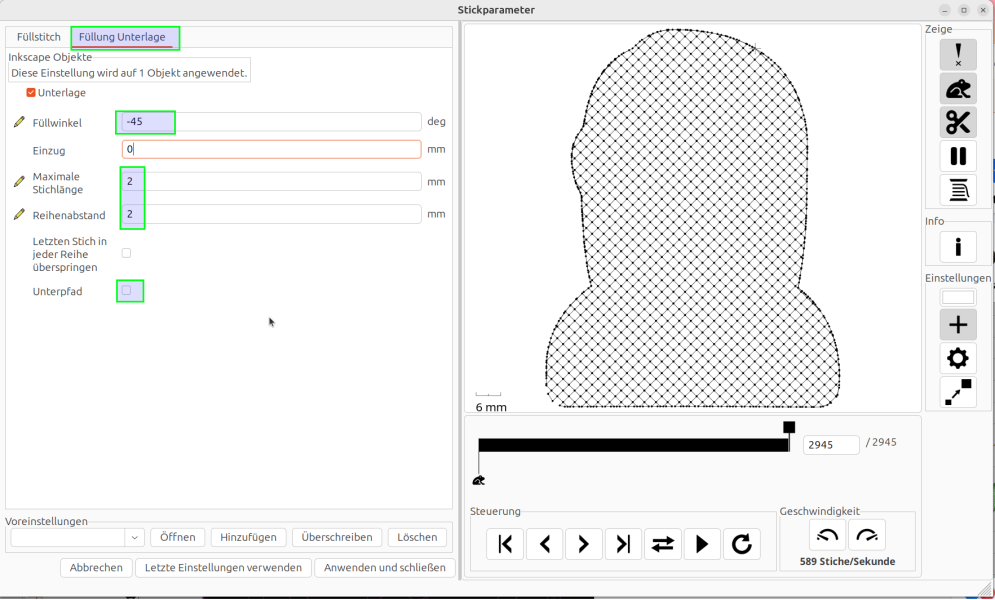Screen dimensions: 995x600
Task: Expand the Voreinstellungen presets dropdown
Action: [x=135, y=538]
